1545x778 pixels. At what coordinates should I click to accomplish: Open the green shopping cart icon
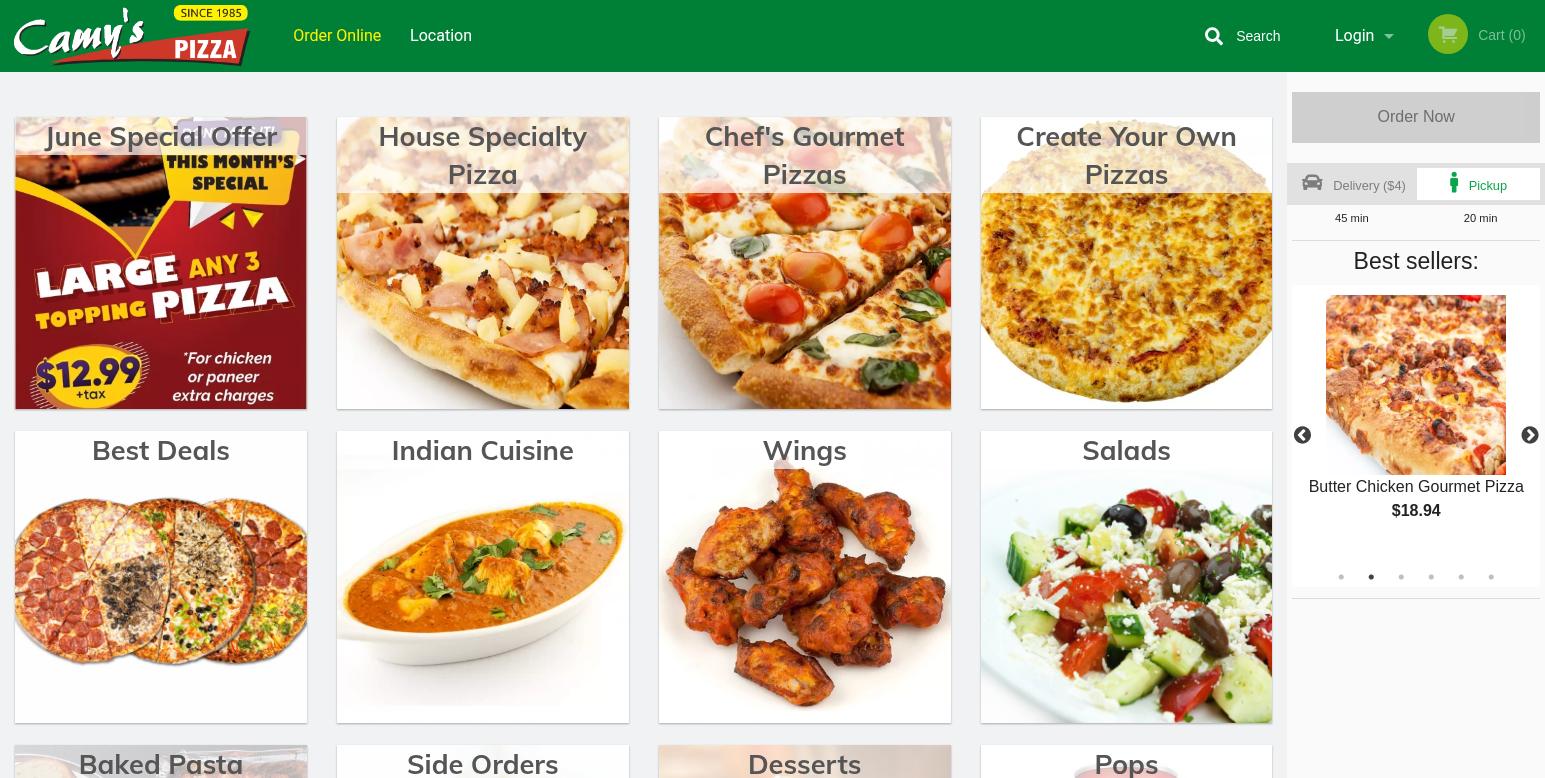point(1447,34)
